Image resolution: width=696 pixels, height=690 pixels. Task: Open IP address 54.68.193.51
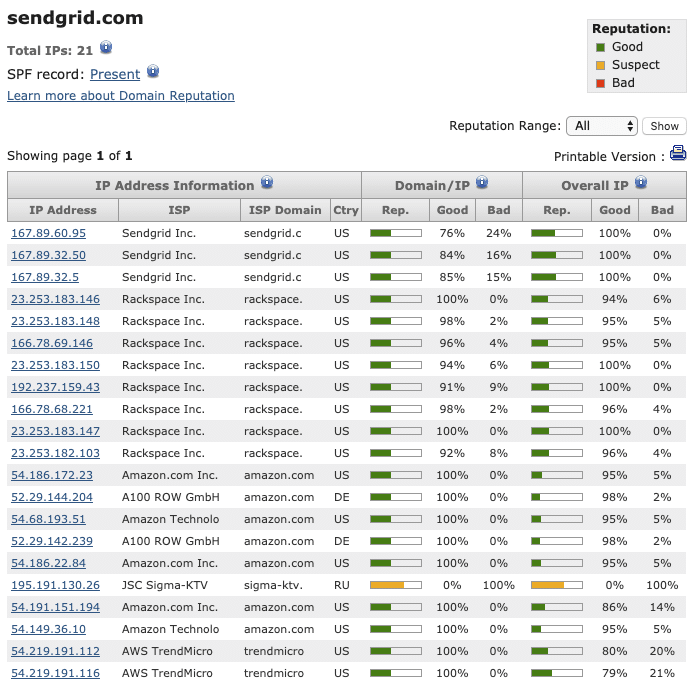[48, 519]
